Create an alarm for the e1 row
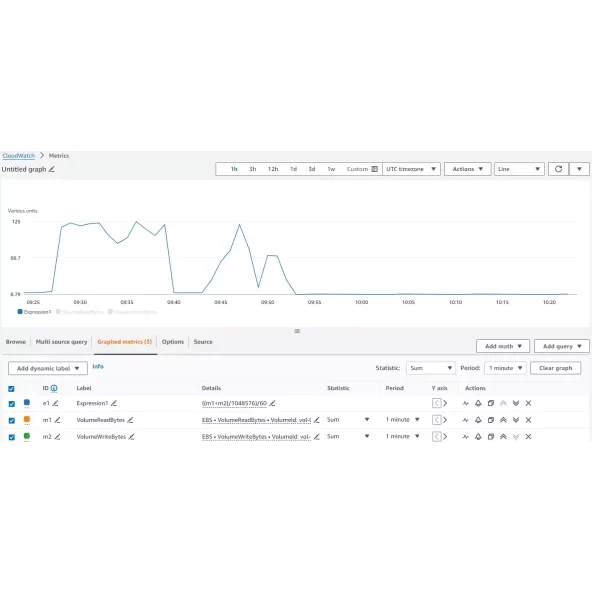 click(x=478, y=403)
